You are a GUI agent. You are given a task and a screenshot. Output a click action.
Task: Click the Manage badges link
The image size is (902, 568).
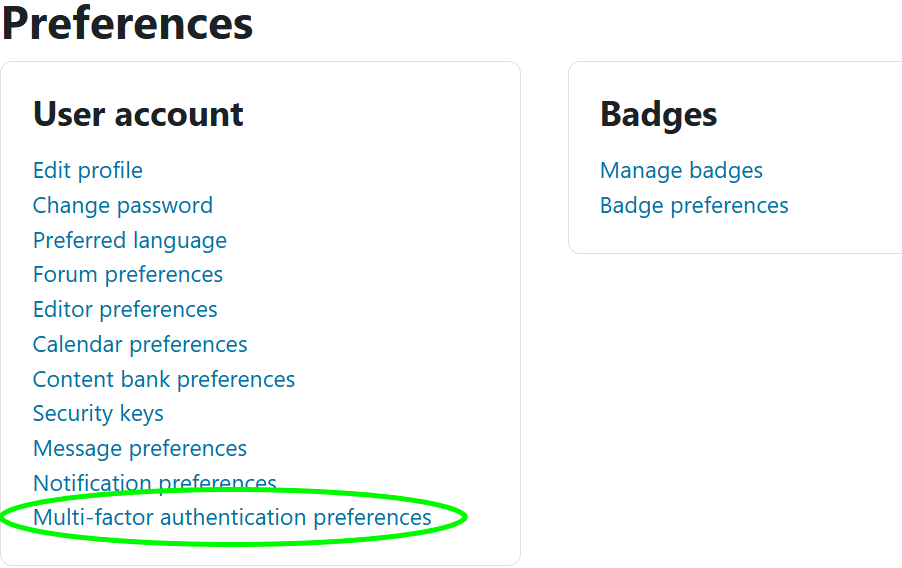pos(681,170)
